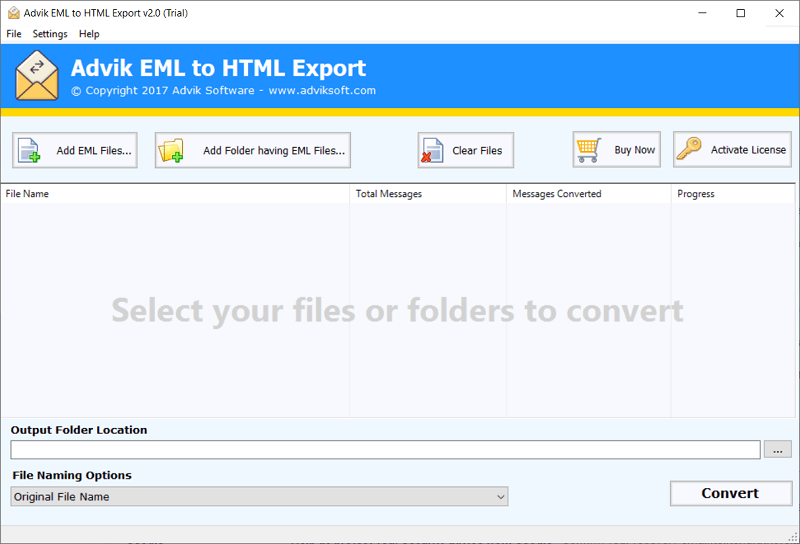Sort by the File Name column header
This screenshot has width=800, height=544.
(175, 194)
